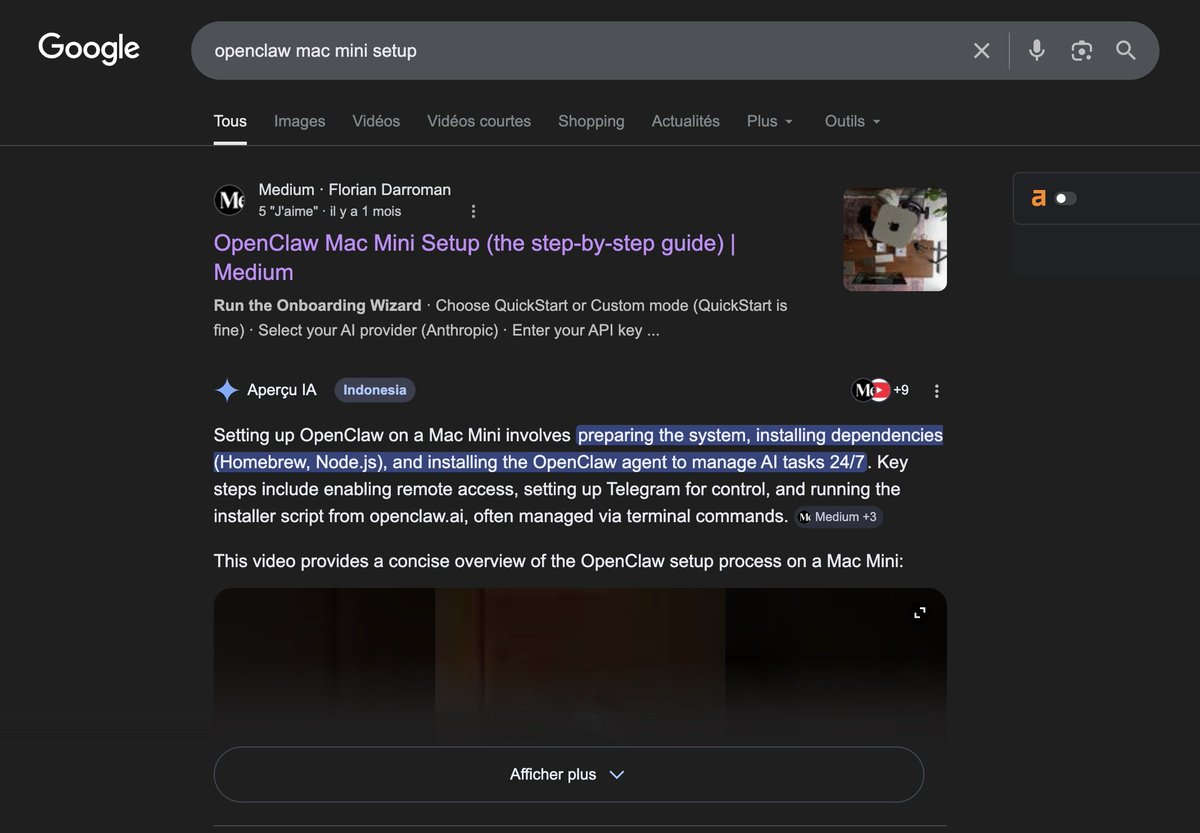Clear the search query with X
Screen dimensions: 1200x833
point(981,50)
